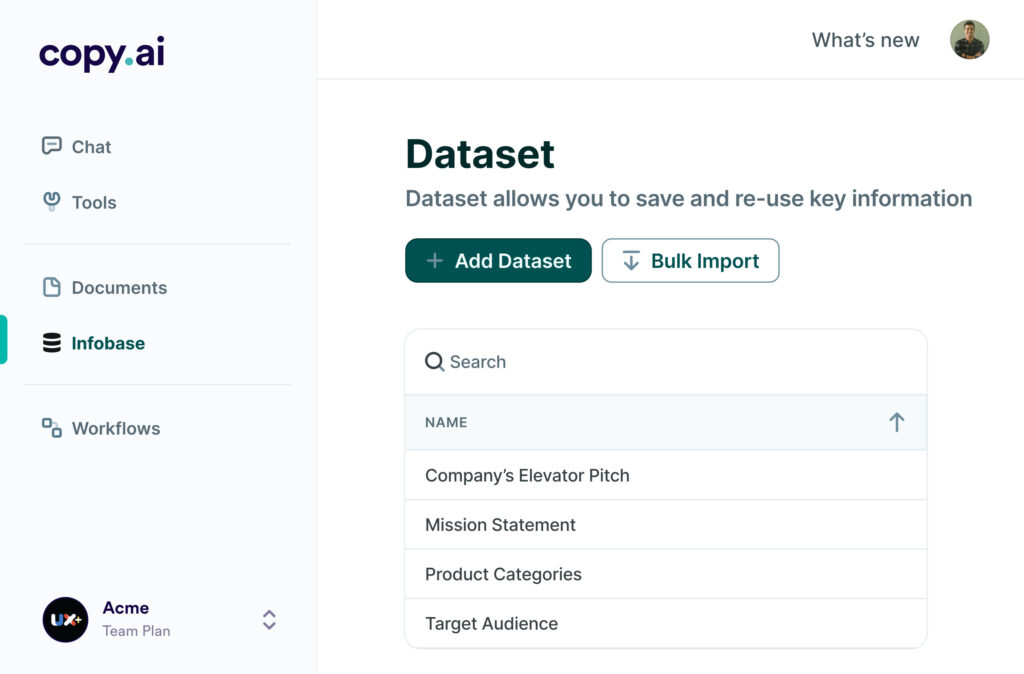Click the Infobase database icon
Screen dimensions: 1024x674
point(50,343)
